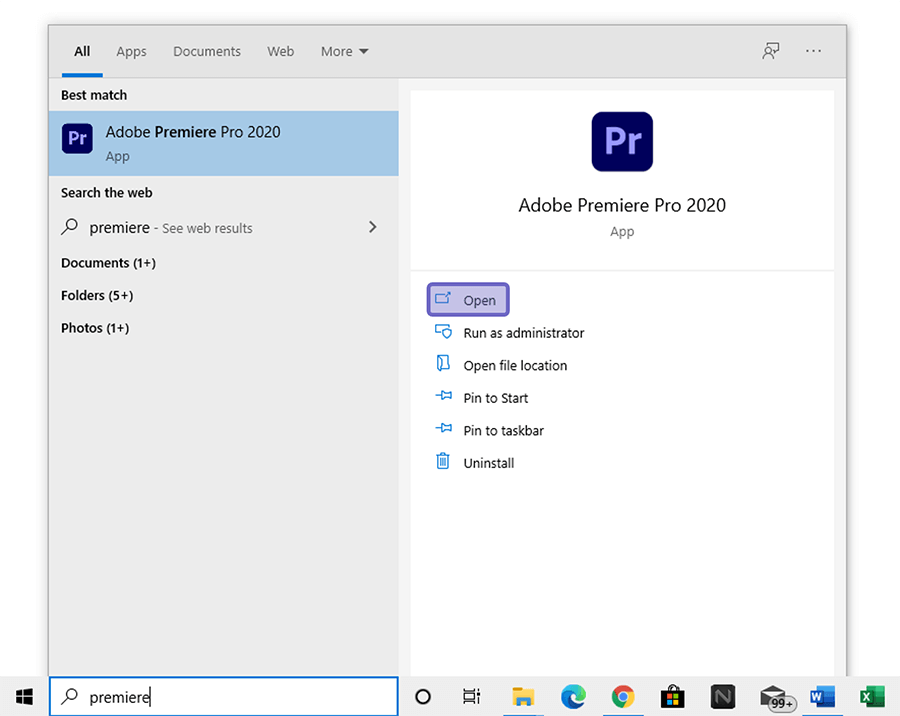Click the pin icon beside Pin to taskbar

(443, 428)
